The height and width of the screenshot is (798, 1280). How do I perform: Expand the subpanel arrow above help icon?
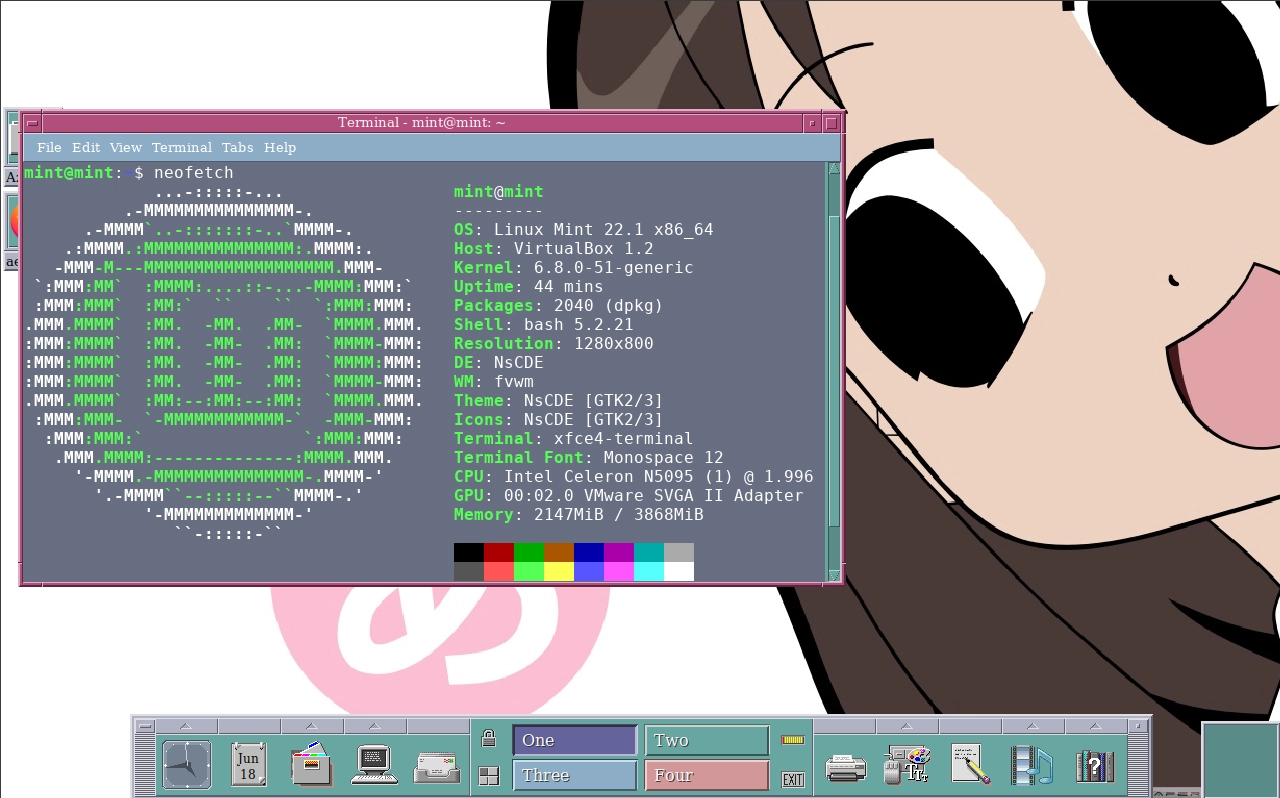pyautogui.click(x=1095, y=726)
